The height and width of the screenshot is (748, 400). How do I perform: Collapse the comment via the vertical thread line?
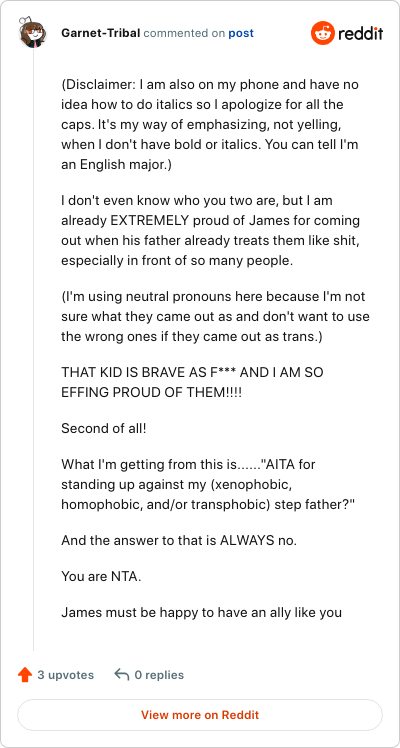click(x=33, y=348)
